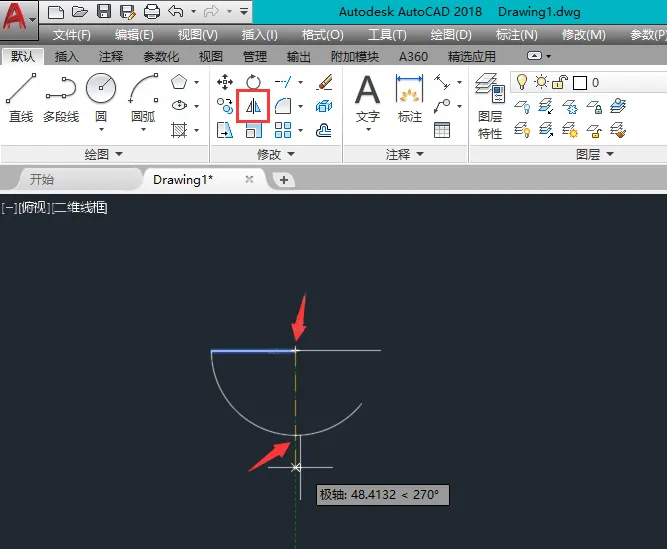
Task: Select the Line (直线) drawing tool
Action: click(21, 97)
